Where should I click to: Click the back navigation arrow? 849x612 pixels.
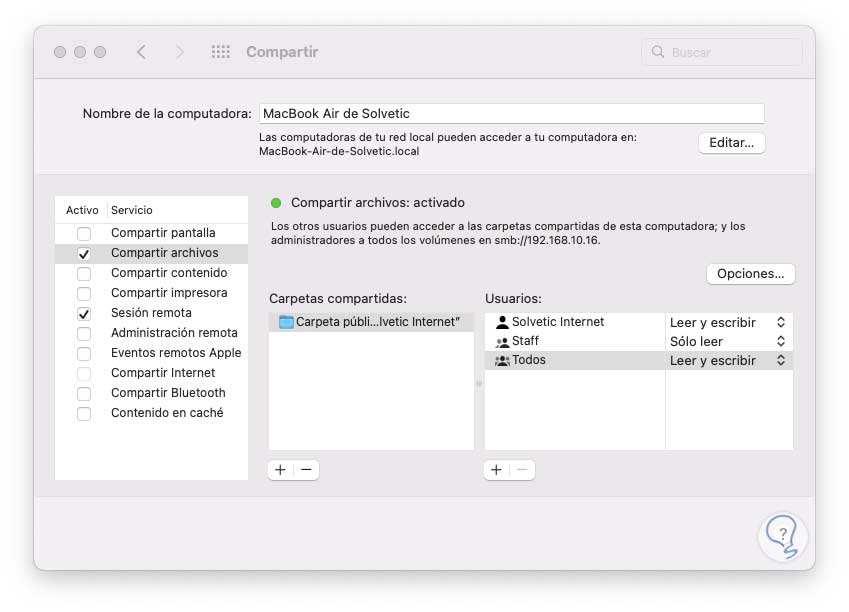coord(141,52)
